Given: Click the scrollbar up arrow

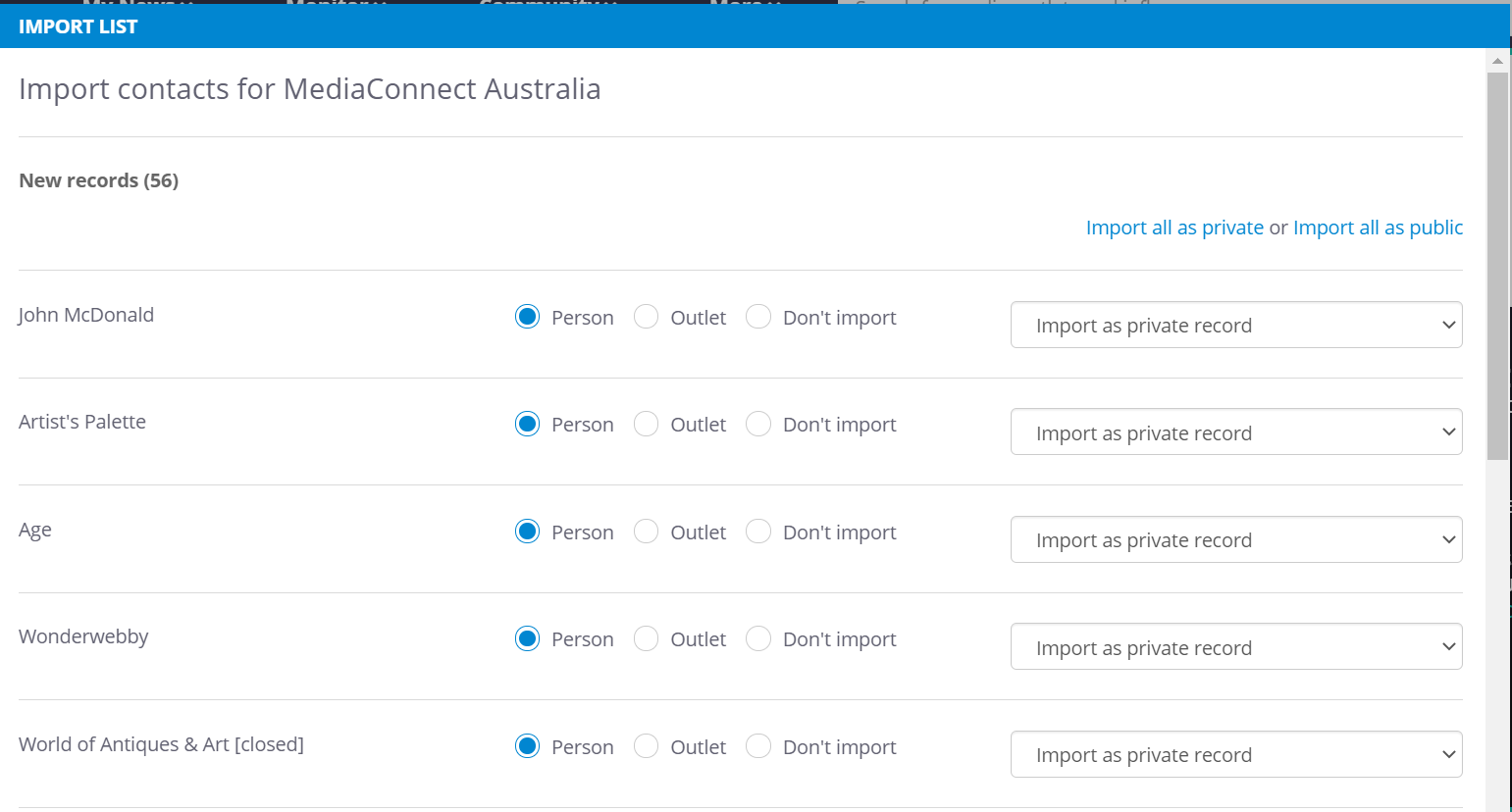Looking at the screenshot, I should tap(1497, 61).
